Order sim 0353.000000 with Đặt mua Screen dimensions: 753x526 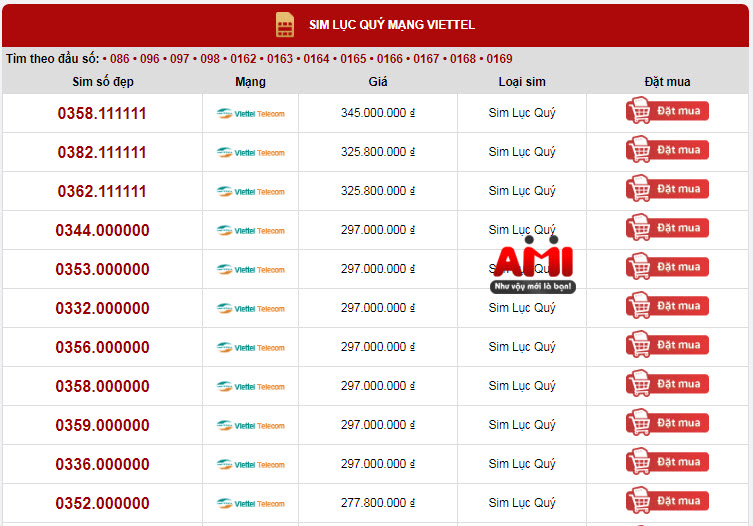(x=667, y=266)
